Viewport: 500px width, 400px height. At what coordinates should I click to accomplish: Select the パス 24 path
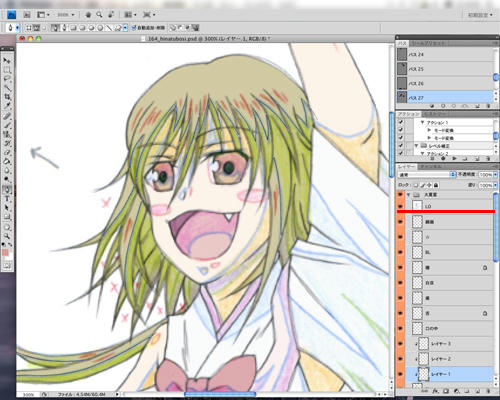coord(444,54)
